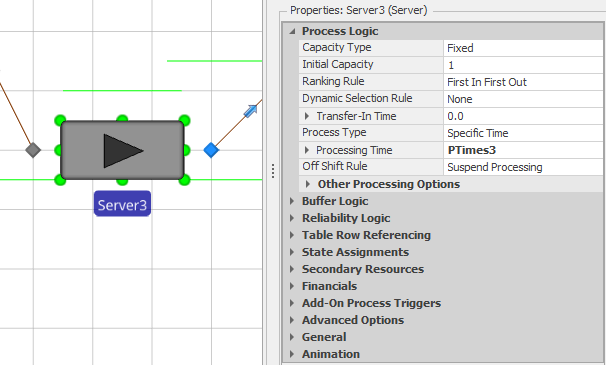Select the gray input node of Server3
The image size is (606, 365).
click(33, 150)
